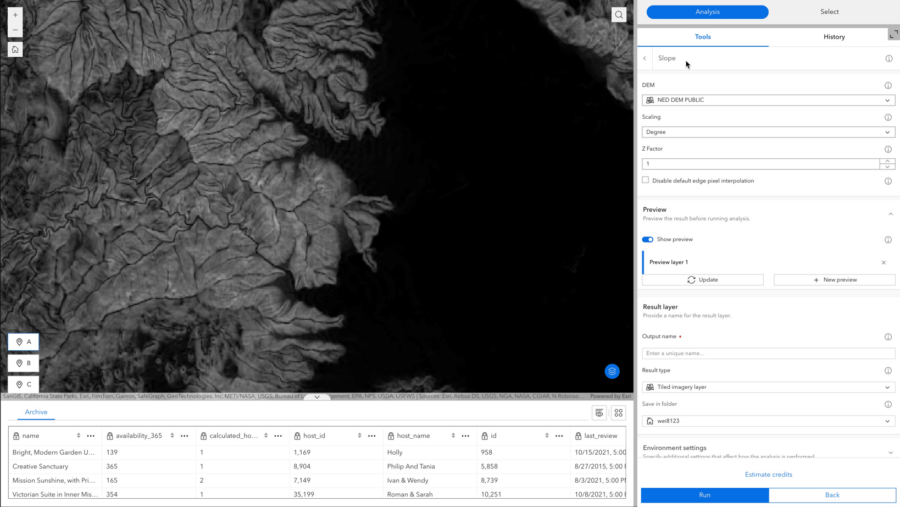
Task: Open the Scaling dropdown set to Degree
Action: click(x=767, y=132)
